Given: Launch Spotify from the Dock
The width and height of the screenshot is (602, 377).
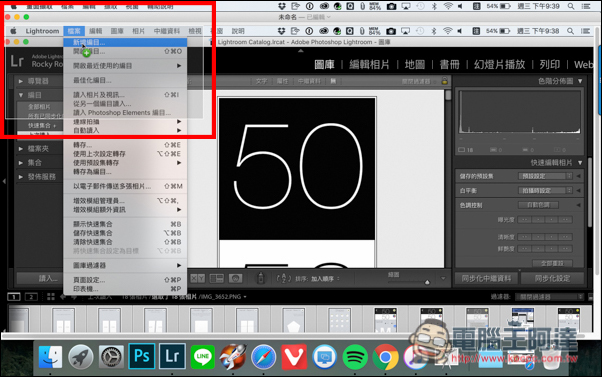Looking at the screenshot, I should coord(355,357).
